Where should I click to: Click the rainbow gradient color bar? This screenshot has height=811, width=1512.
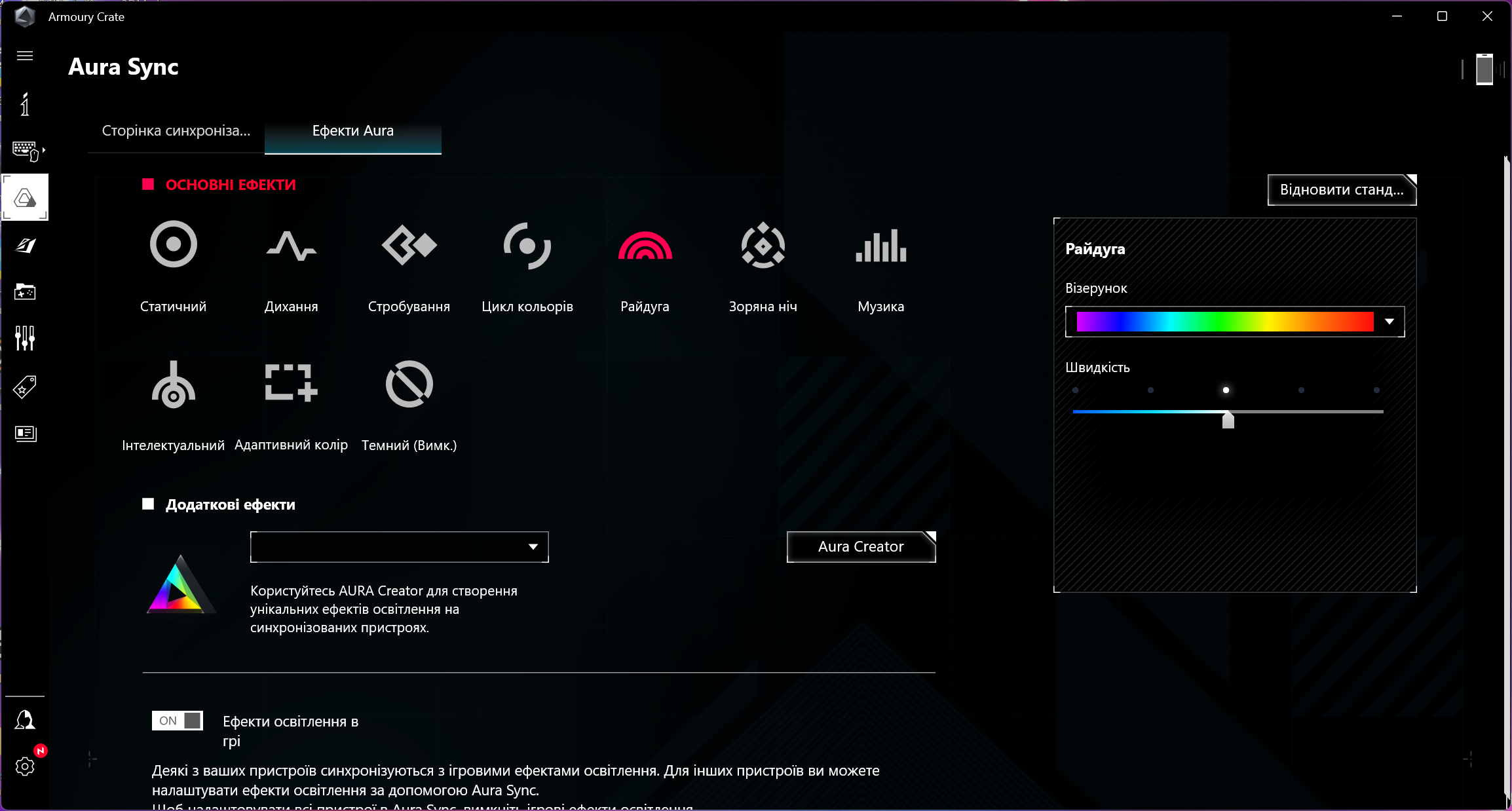point(1225,322)
